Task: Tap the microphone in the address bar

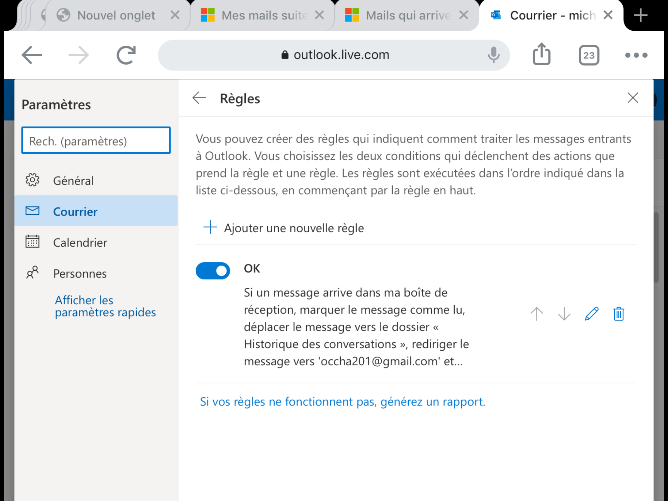Action: (x=493, y=55)
